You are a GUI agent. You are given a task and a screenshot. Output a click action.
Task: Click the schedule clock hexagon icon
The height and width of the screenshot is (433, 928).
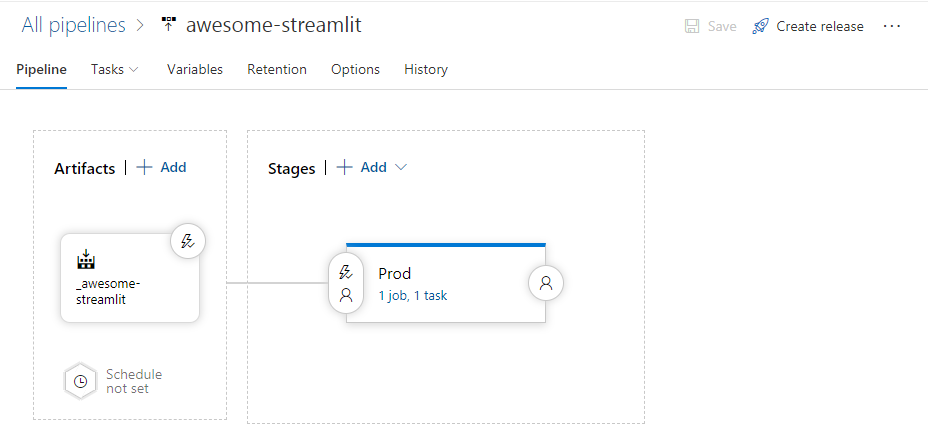click(80, 381)
